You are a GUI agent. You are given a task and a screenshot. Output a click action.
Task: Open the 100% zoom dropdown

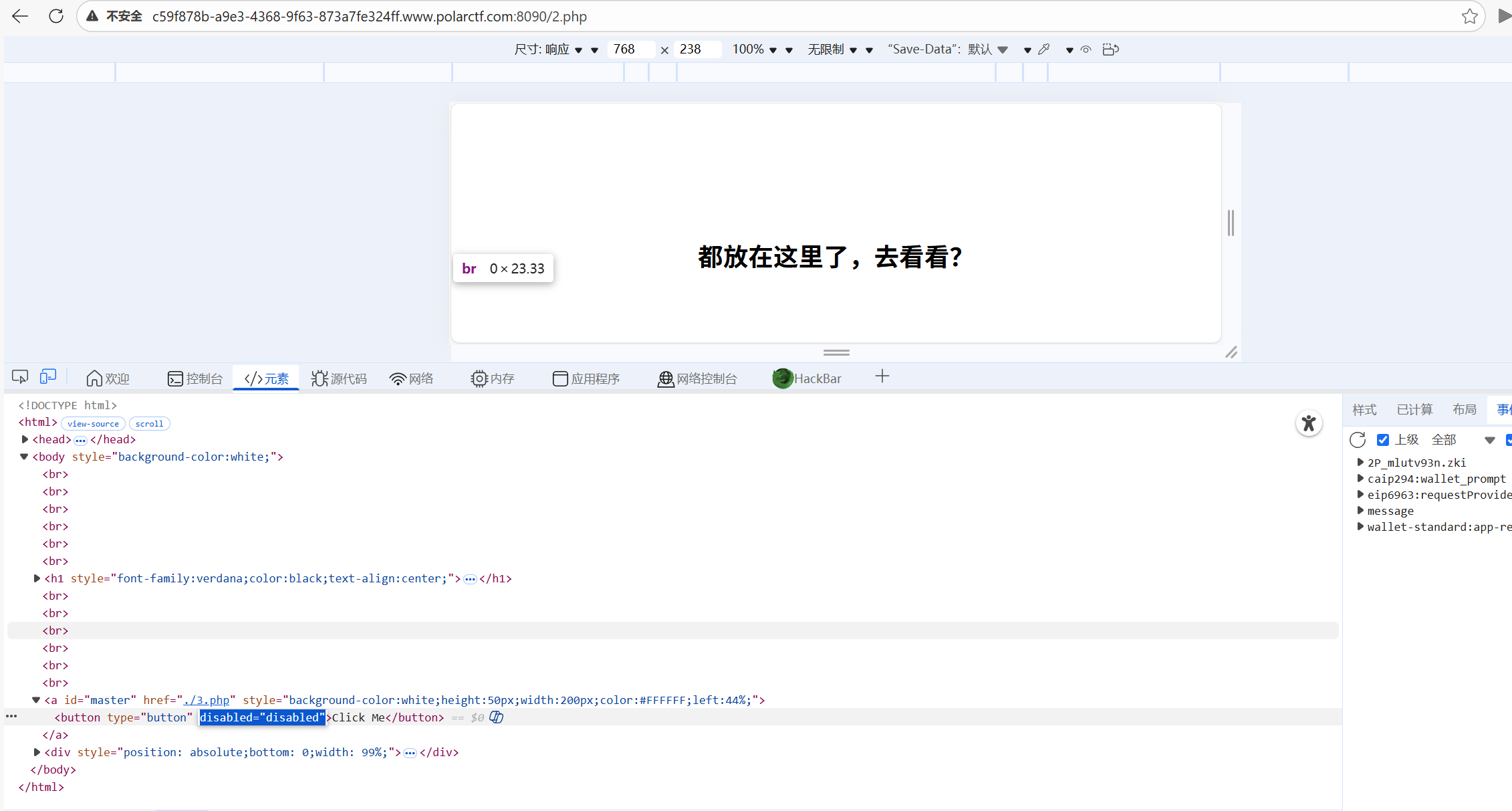pos(754,49)
